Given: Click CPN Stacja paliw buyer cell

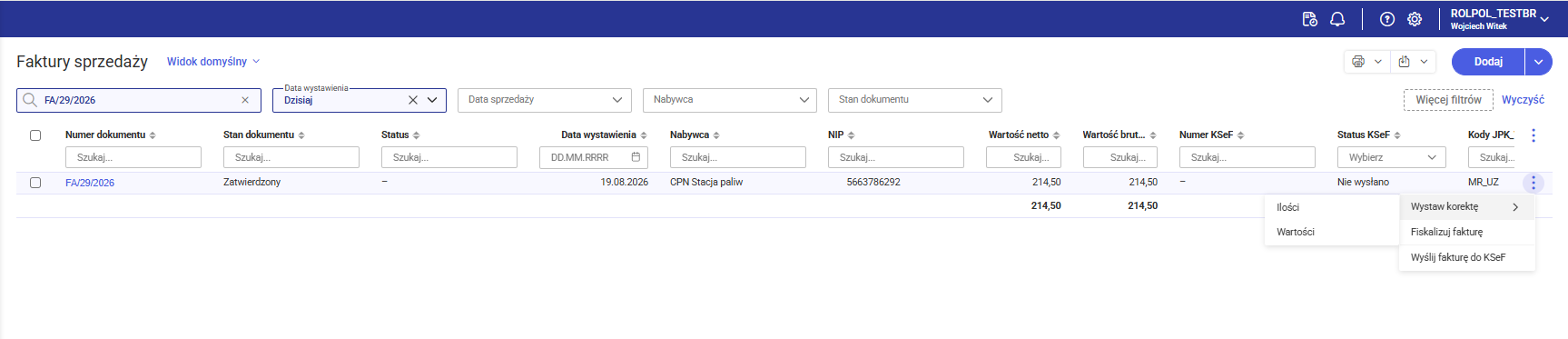Looking at the screenshot, I should click(x=706, y=182).
